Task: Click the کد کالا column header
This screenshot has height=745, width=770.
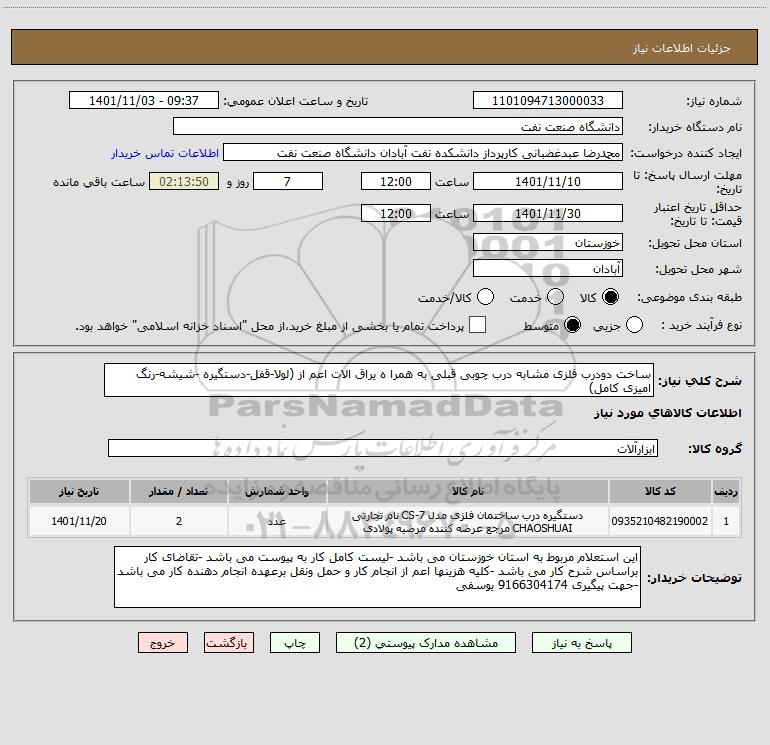Action: pos(660,491)
